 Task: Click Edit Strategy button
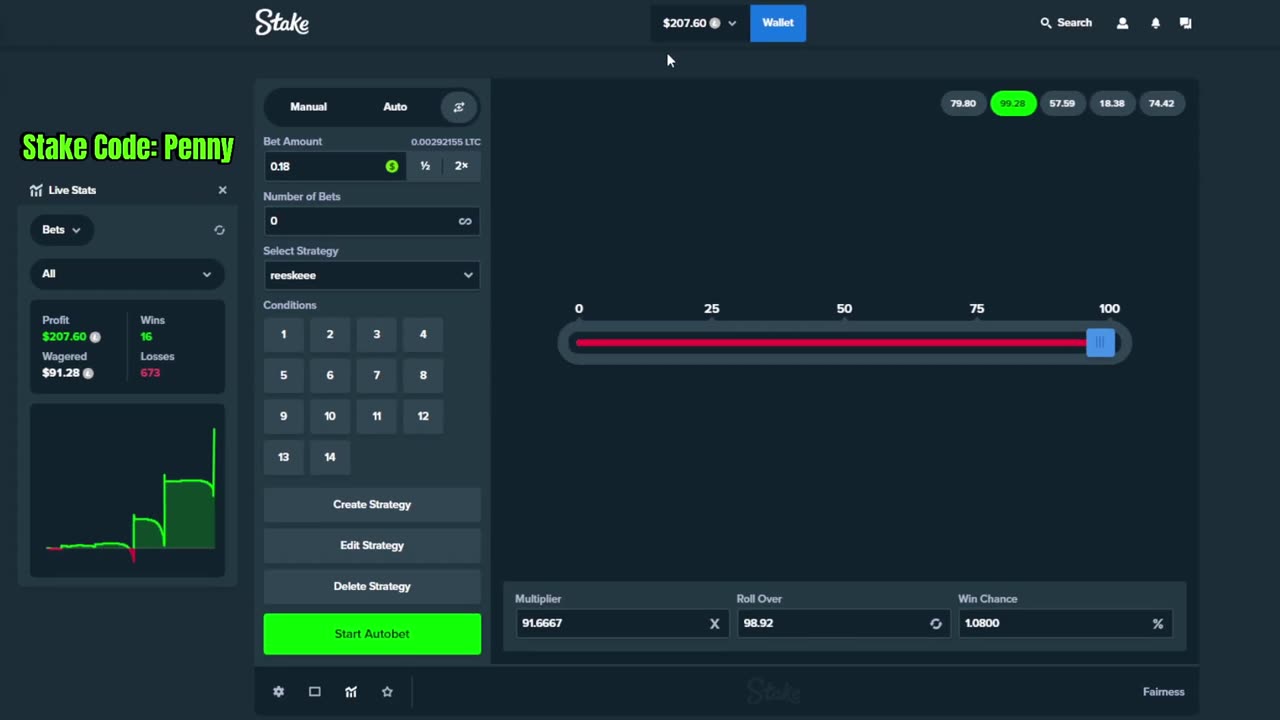click(x=372, y=546)
